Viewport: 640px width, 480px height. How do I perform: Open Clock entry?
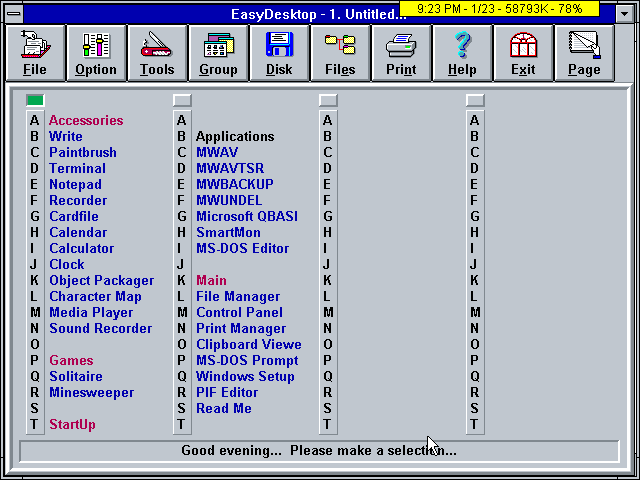coord(67,264)
